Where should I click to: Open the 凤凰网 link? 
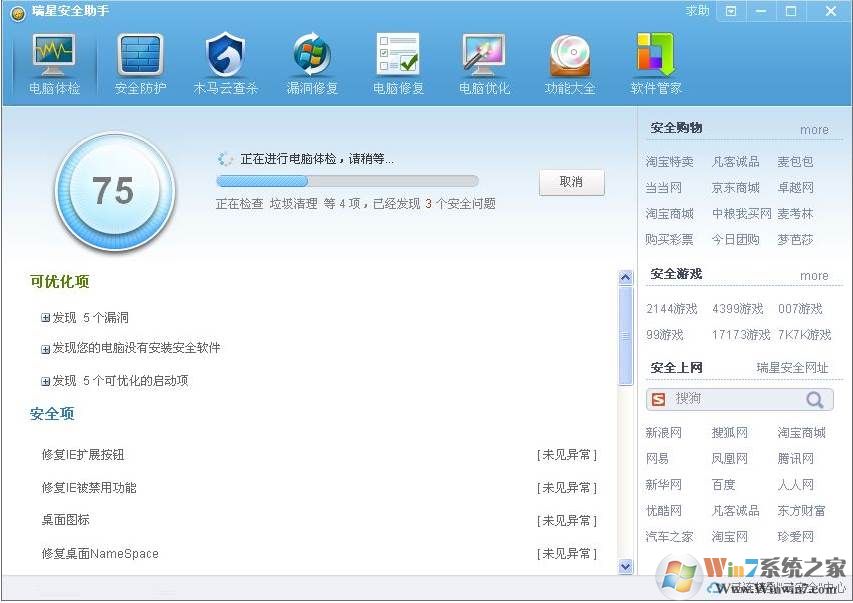pos(730,459)
